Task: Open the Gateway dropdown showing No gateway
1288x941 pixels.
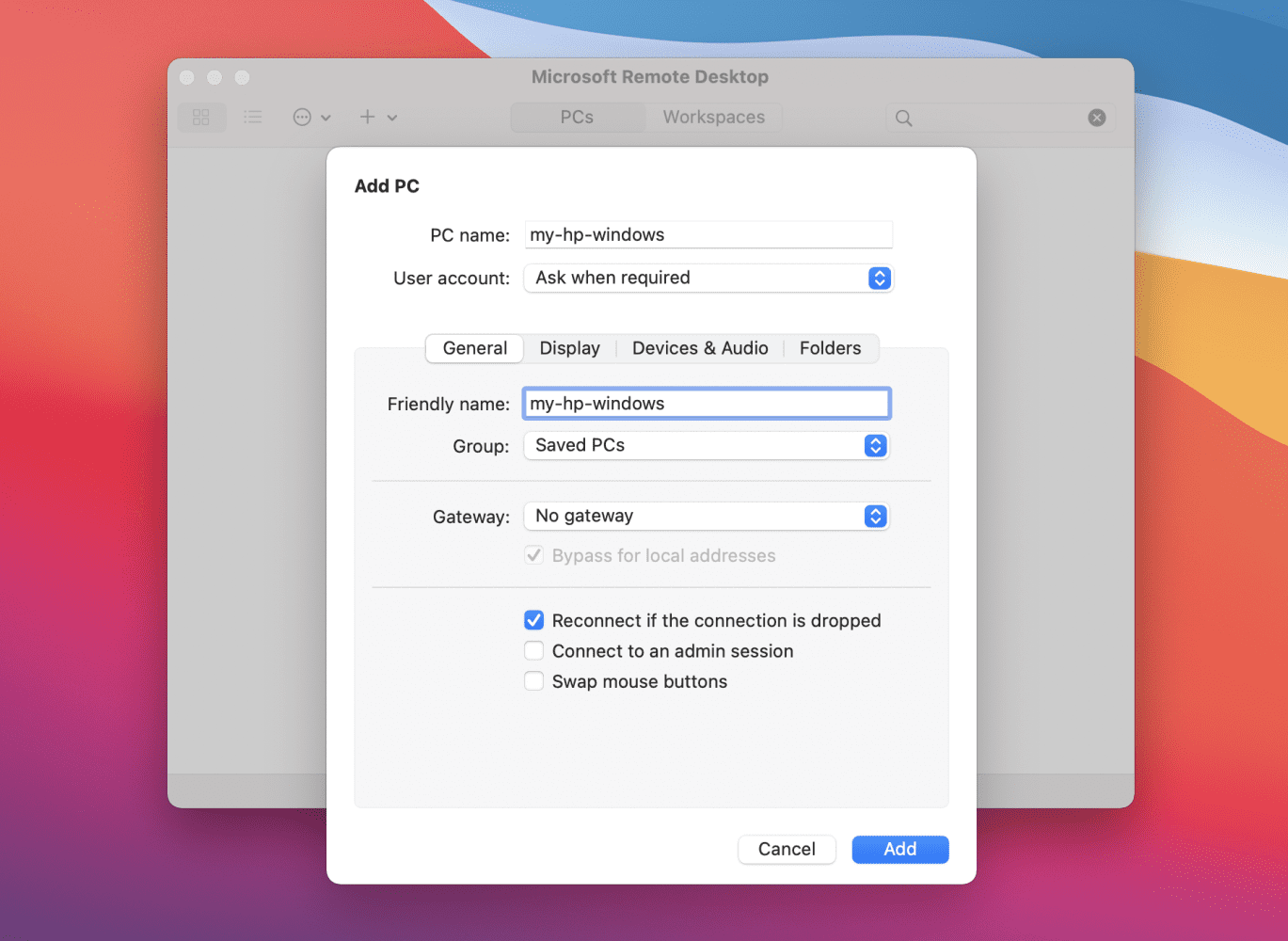Action: pos(707,516)
